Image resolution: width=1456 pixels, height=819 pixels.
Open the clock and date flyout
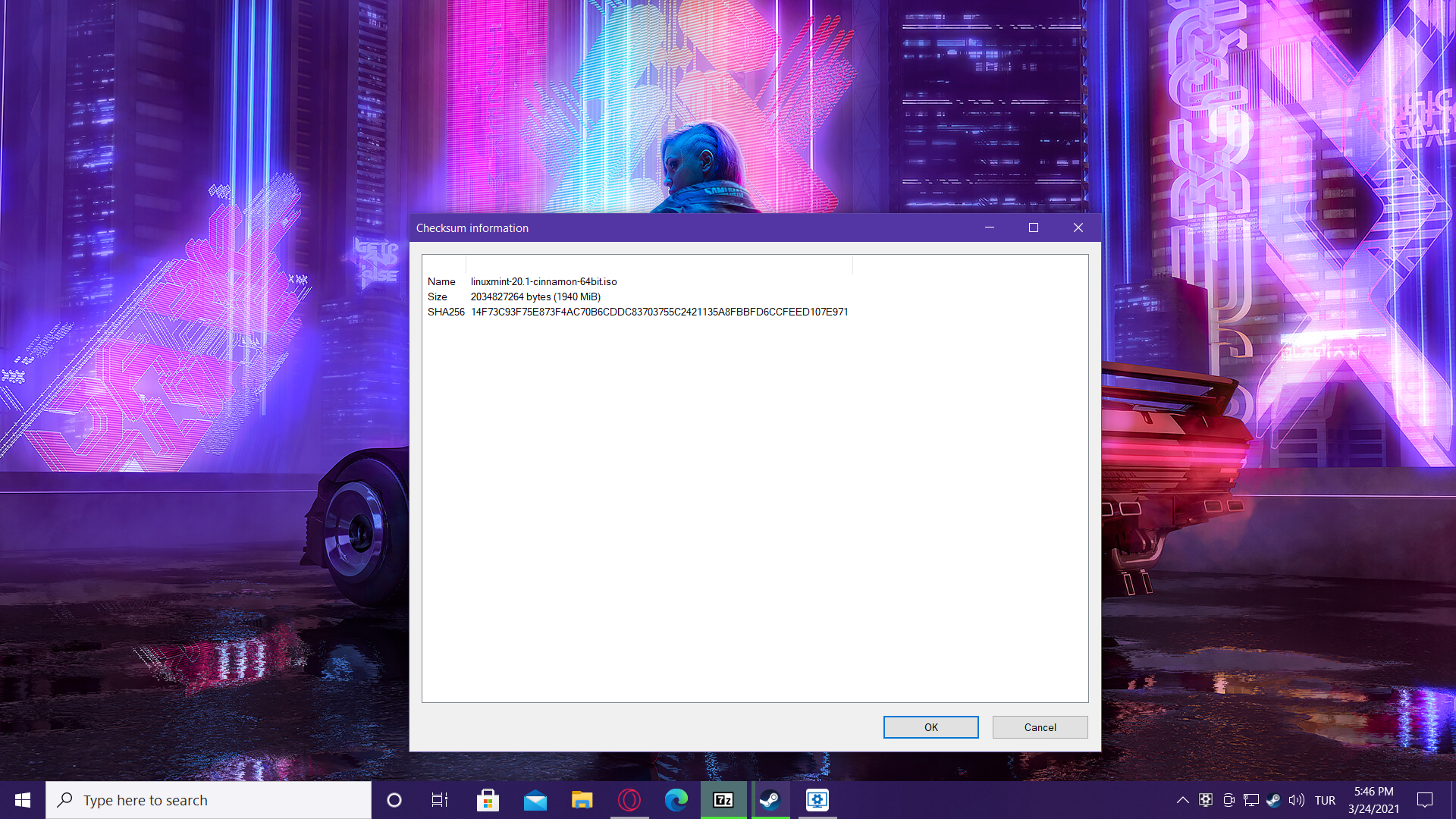(1373, 800)
